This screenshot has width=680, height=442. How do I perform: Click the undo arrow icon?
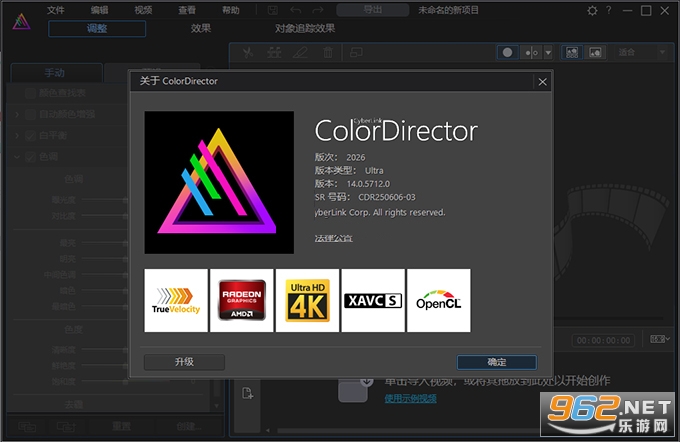point(296,10)
